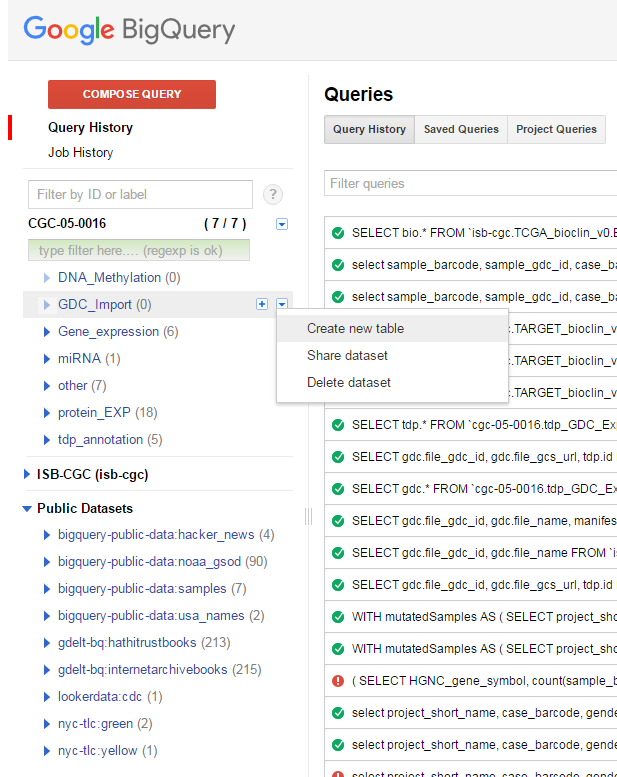Click the type filter here regexp field

[x=139, y=250]
